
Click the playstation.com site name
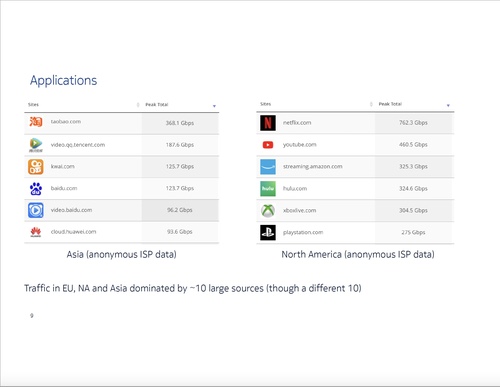[x=303, y=232]
